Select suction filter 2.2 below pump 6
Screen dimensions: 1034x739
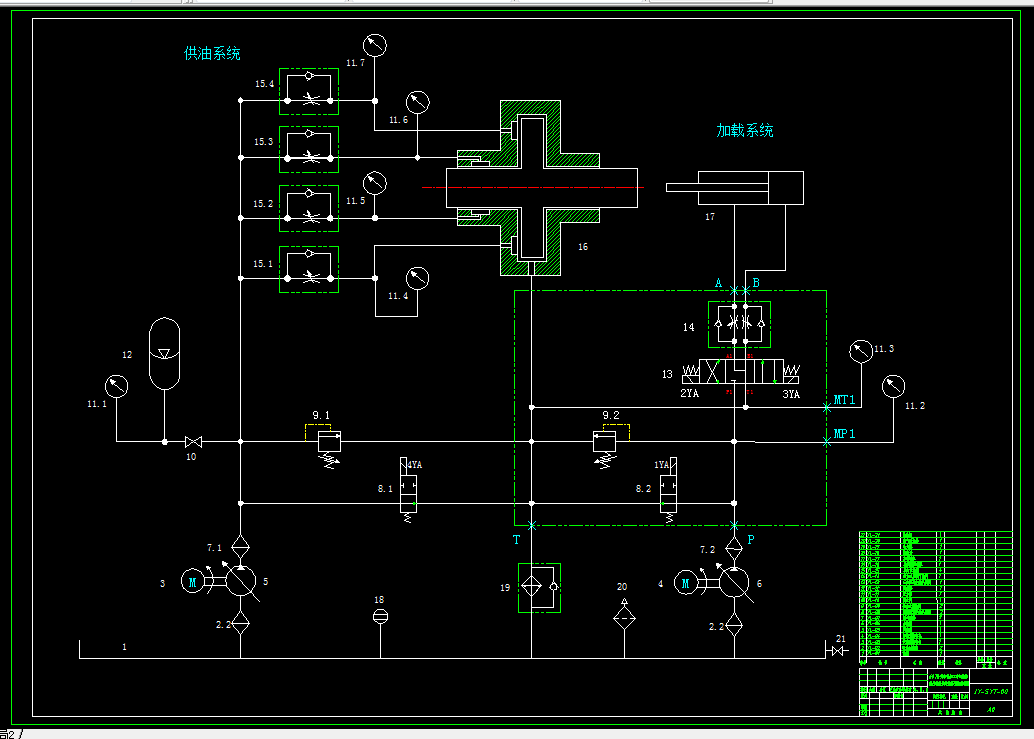pos(734,624)
